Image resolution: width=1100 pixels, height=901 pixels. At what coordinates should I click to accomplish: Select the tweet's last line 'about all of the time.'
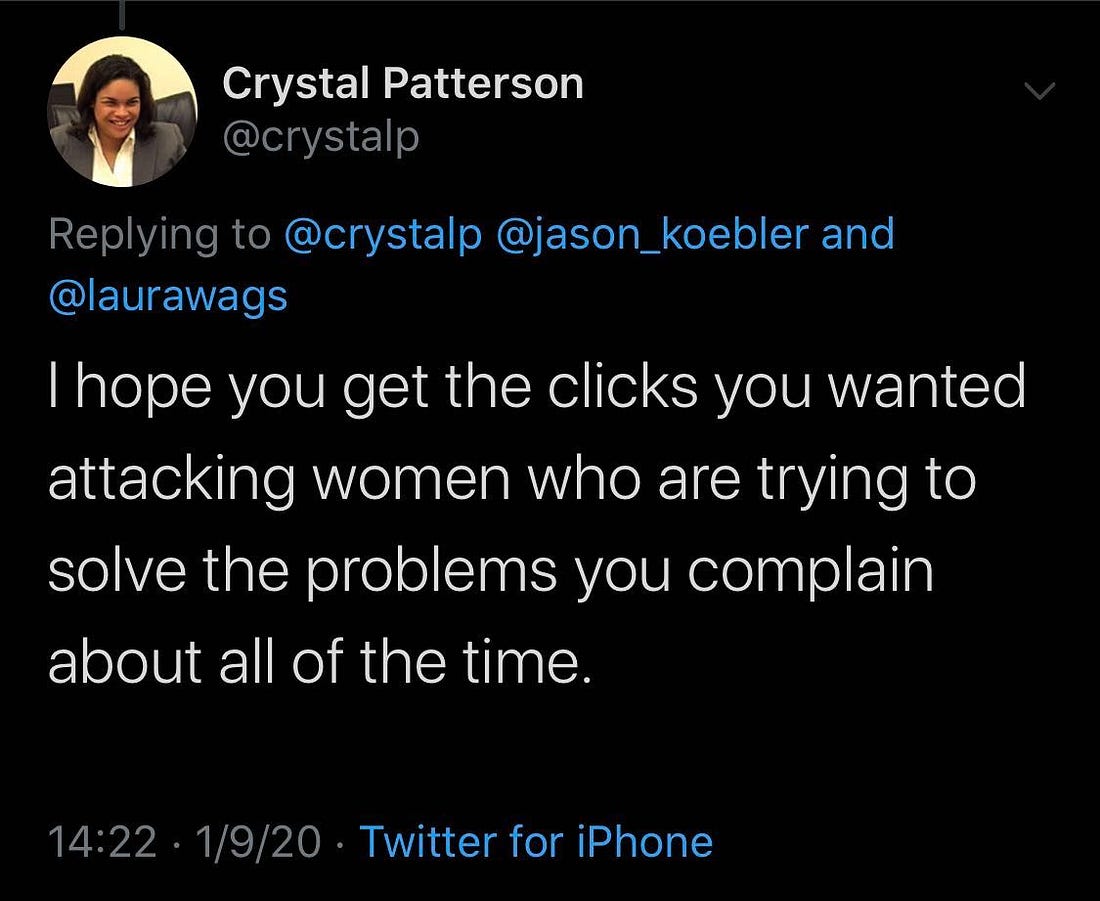[320, 662]
